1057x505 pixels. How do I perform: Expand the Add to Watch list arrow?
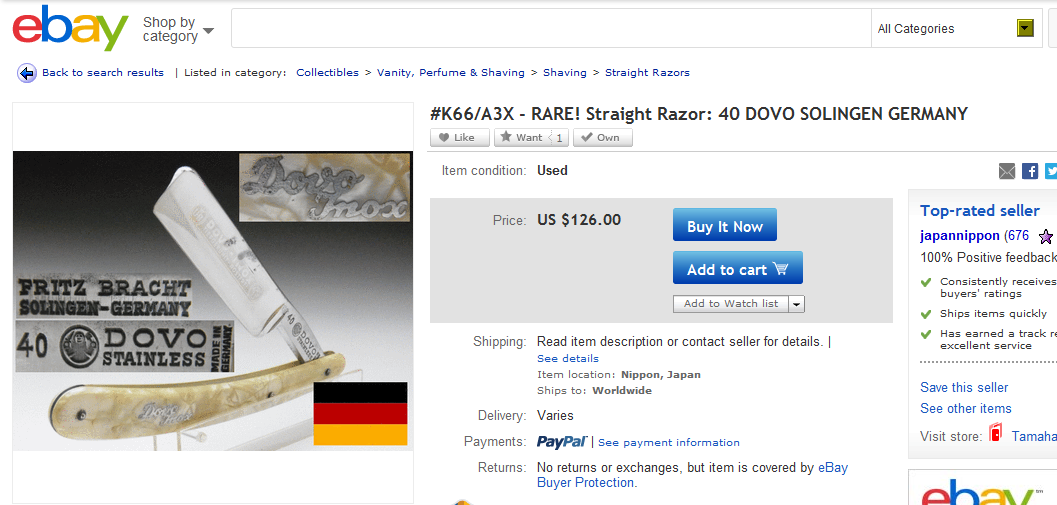pyautogui.click(x=797, y=304)
